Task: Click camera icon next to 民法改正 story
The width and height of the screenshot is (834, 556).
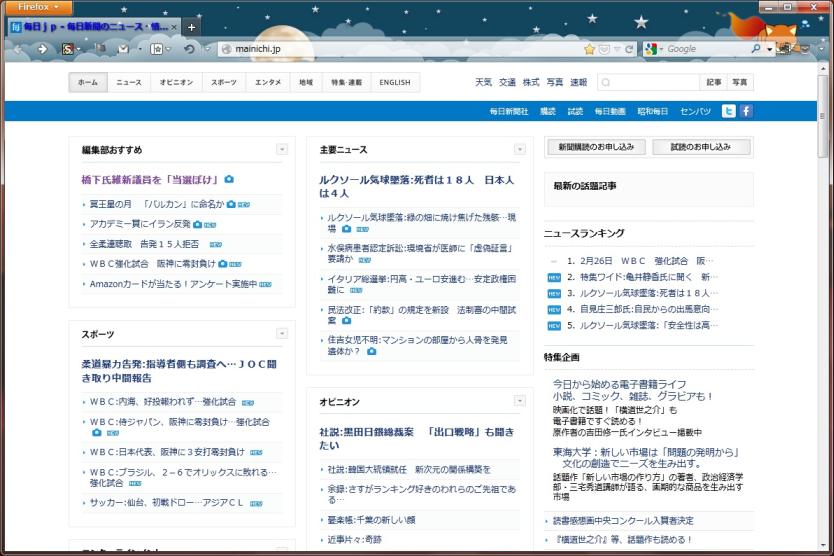Action: click(347, 320)
